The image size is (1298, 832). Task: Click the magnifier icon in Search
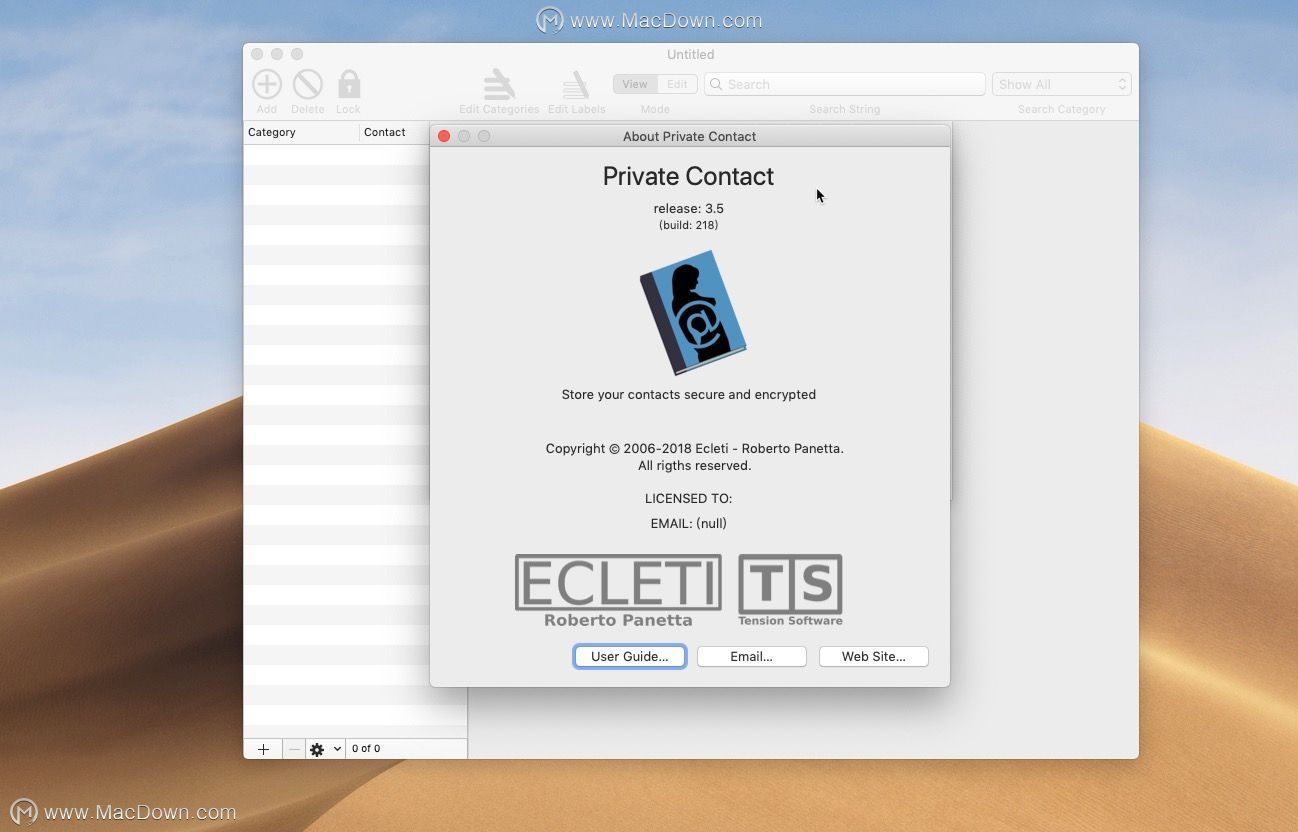pyautogui.click(x=715, y=84)
